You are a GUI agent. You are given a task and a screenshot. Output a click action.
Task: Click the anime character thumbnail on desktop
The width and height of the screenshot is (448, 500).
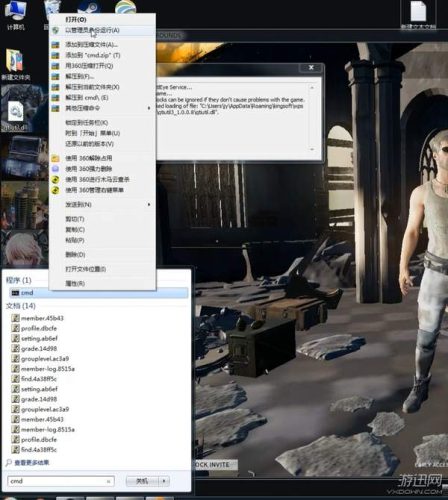click(x=25, y=248)
